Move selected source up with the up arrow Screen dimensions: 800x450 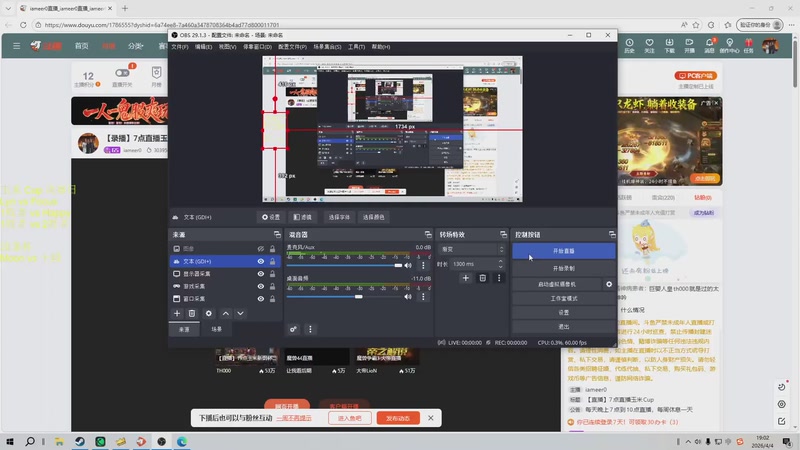(x=226, y=313)
